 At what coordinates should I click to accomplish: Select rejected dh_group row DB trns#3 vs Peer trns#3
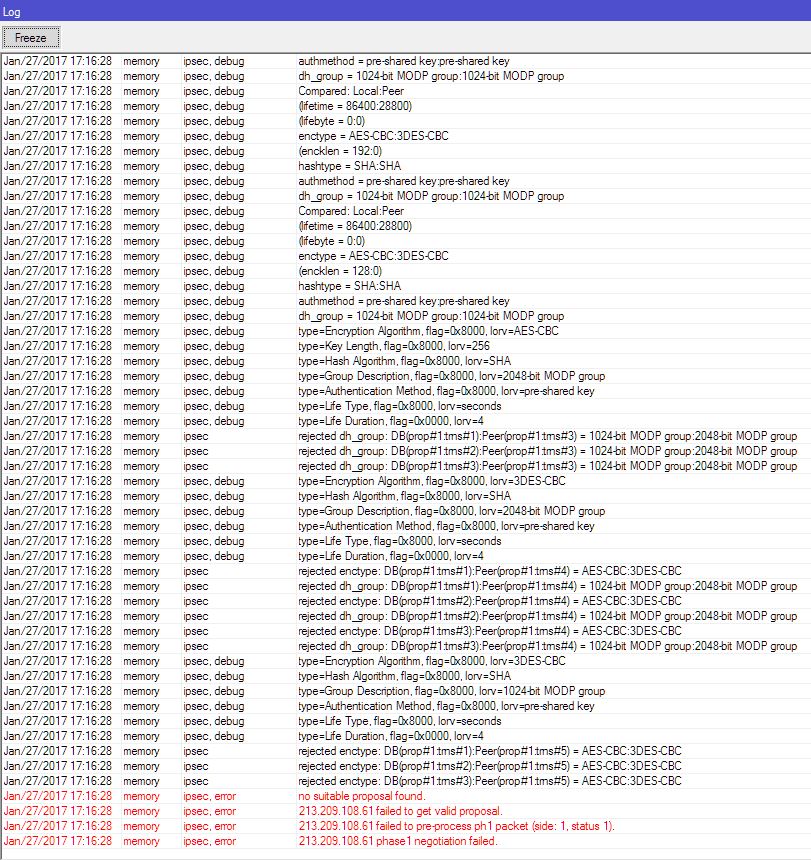point(406,466)
